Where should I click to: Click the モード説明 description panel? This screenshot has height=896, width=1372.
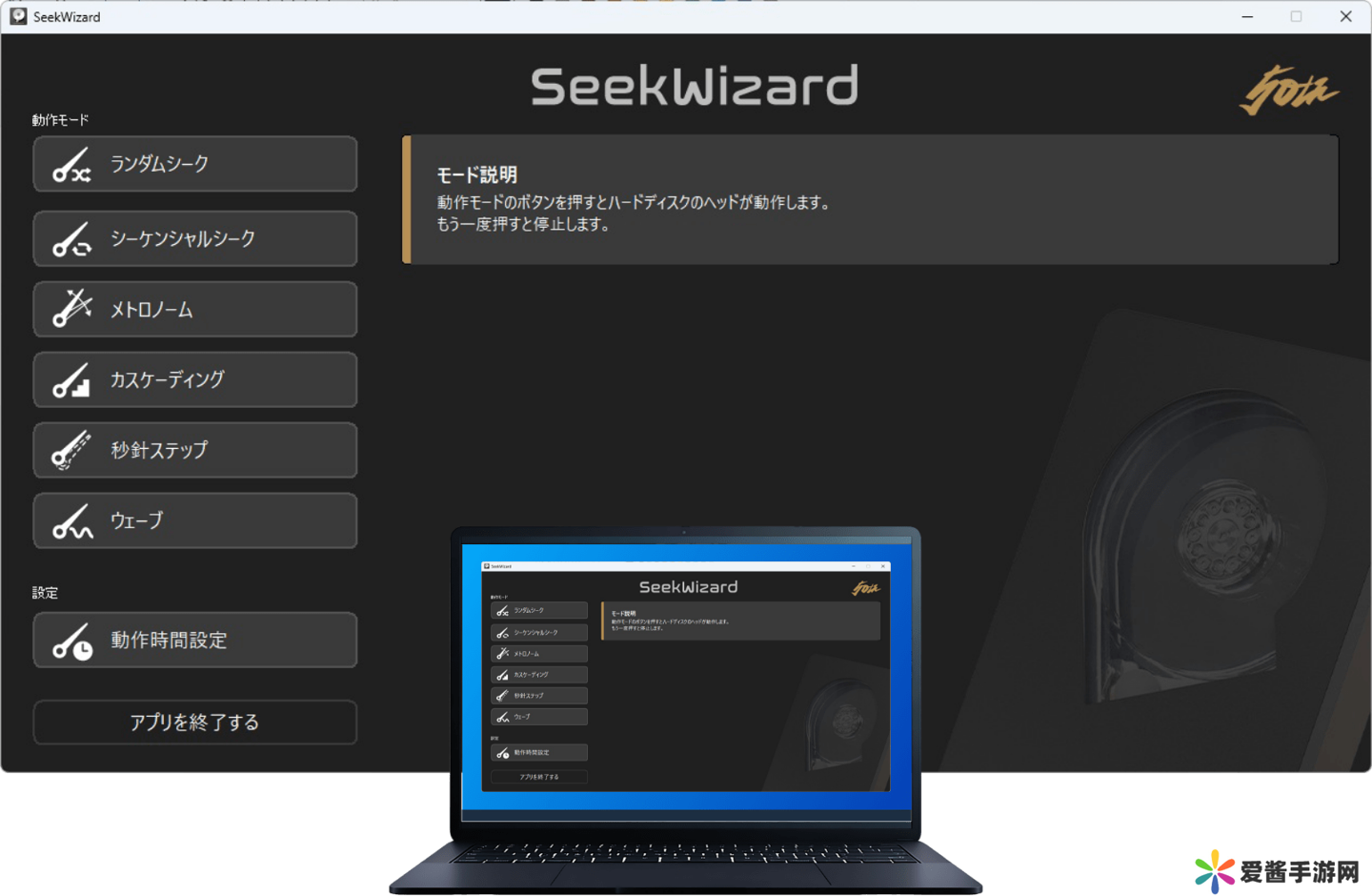click(870, 199)
